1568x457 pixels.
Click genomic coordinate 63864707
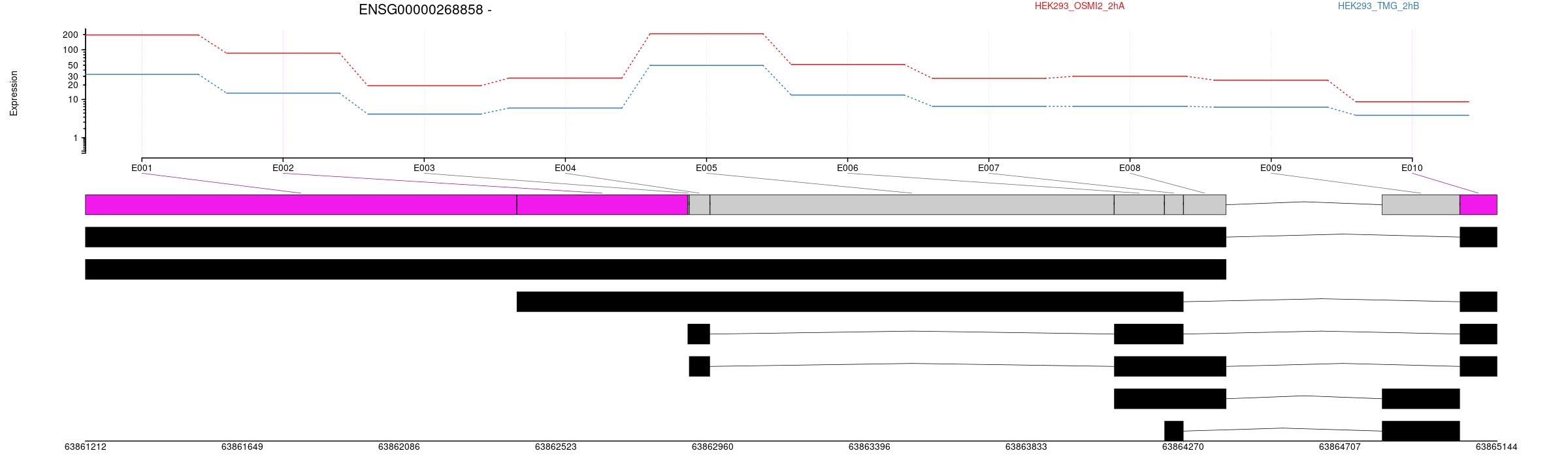pos(1340,447)
